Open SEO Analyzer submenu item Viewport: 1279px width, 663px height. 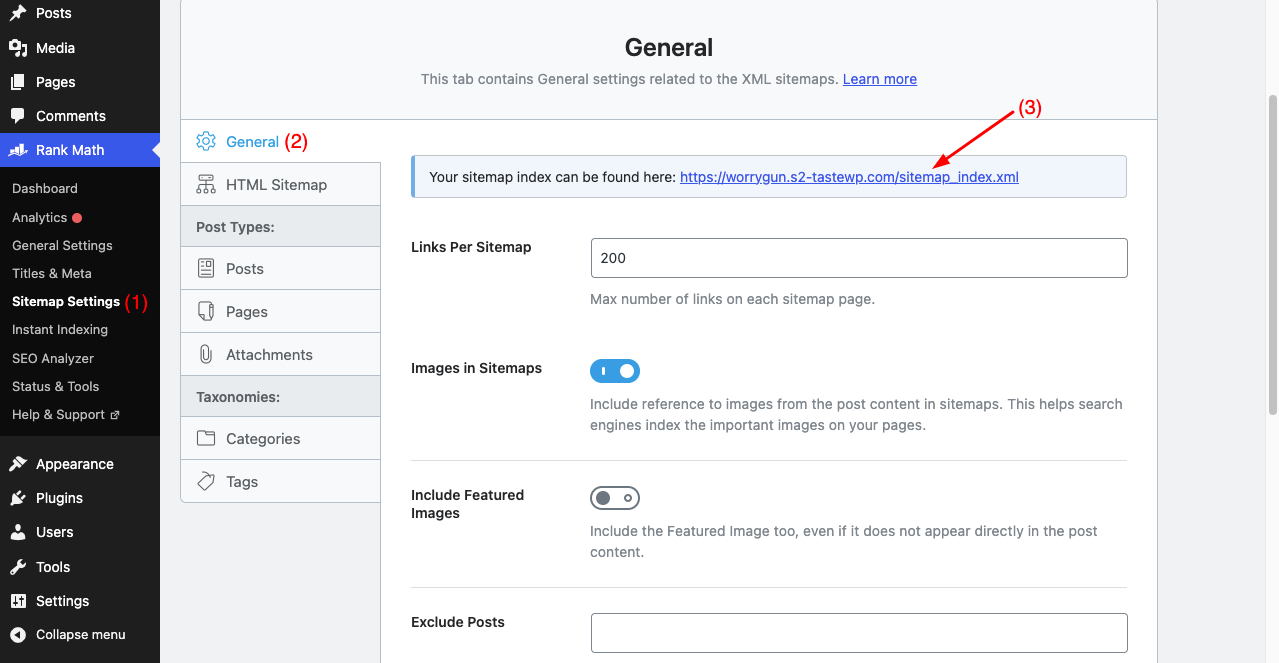click(53, 358)
